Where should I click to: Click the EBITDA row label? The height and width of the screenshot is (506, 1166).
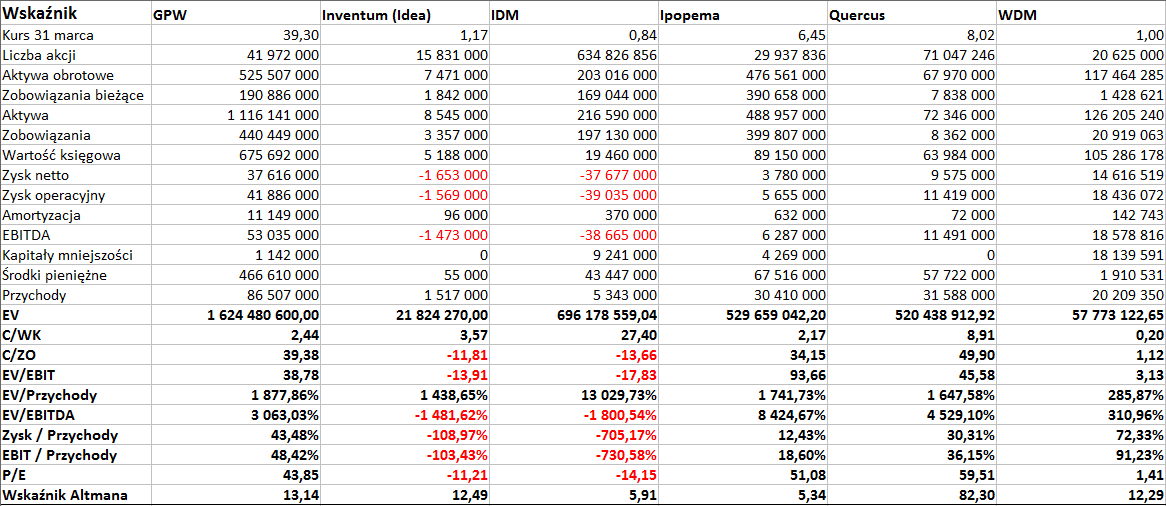(24, 236)
